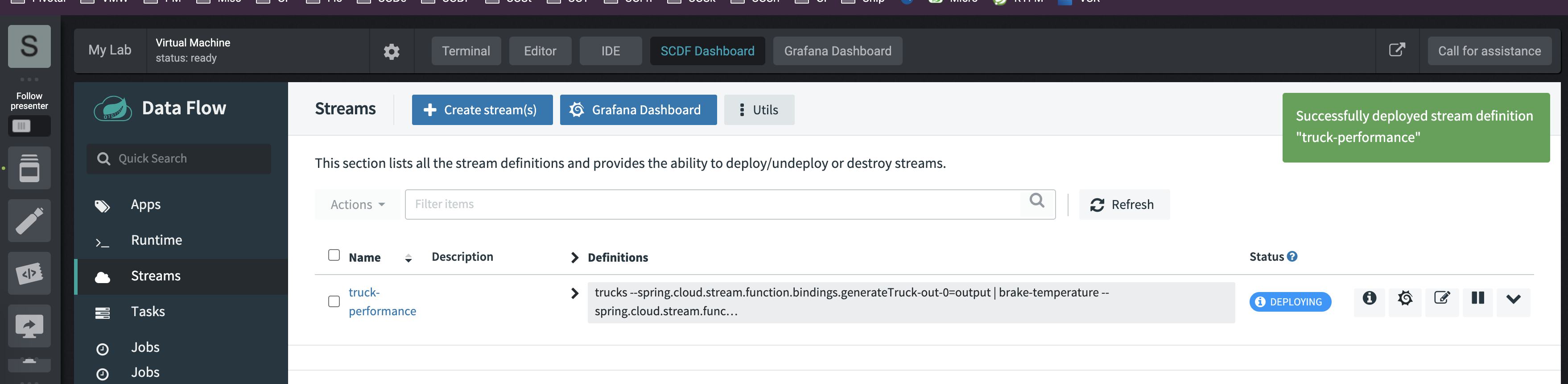1568x384 pixels.
Task: Click the edit stream icon in row
Action: click(1441, 298)
